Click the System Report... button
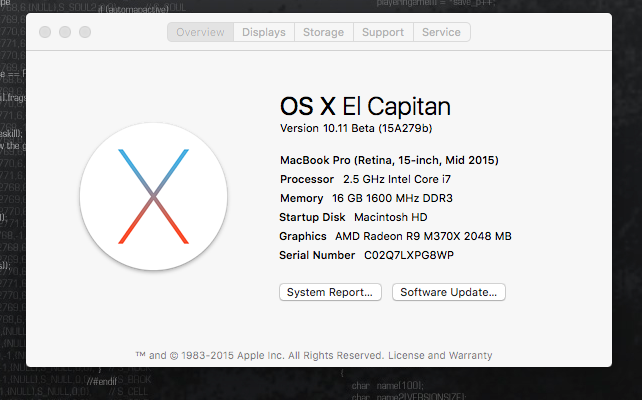 [x=330, y=292]
